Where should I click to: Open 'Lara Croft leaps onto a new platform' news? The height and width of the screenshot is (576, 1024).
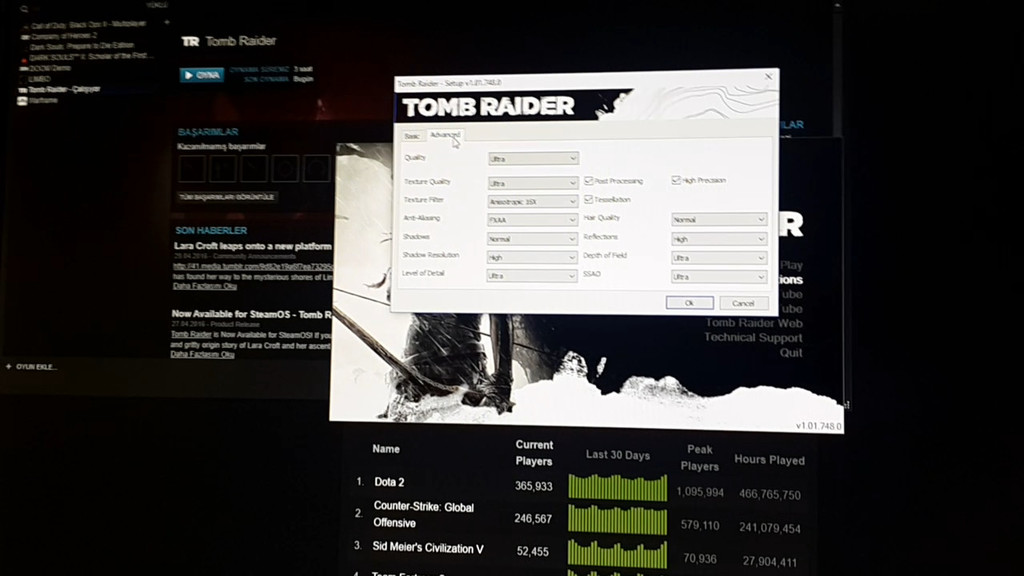[253, 246]
